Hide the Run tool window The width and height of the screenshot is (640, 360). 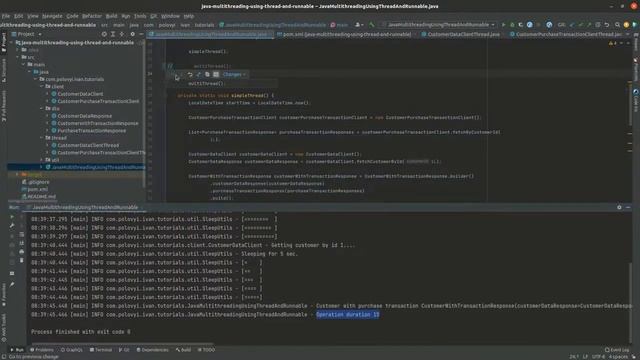click(628, 207)
